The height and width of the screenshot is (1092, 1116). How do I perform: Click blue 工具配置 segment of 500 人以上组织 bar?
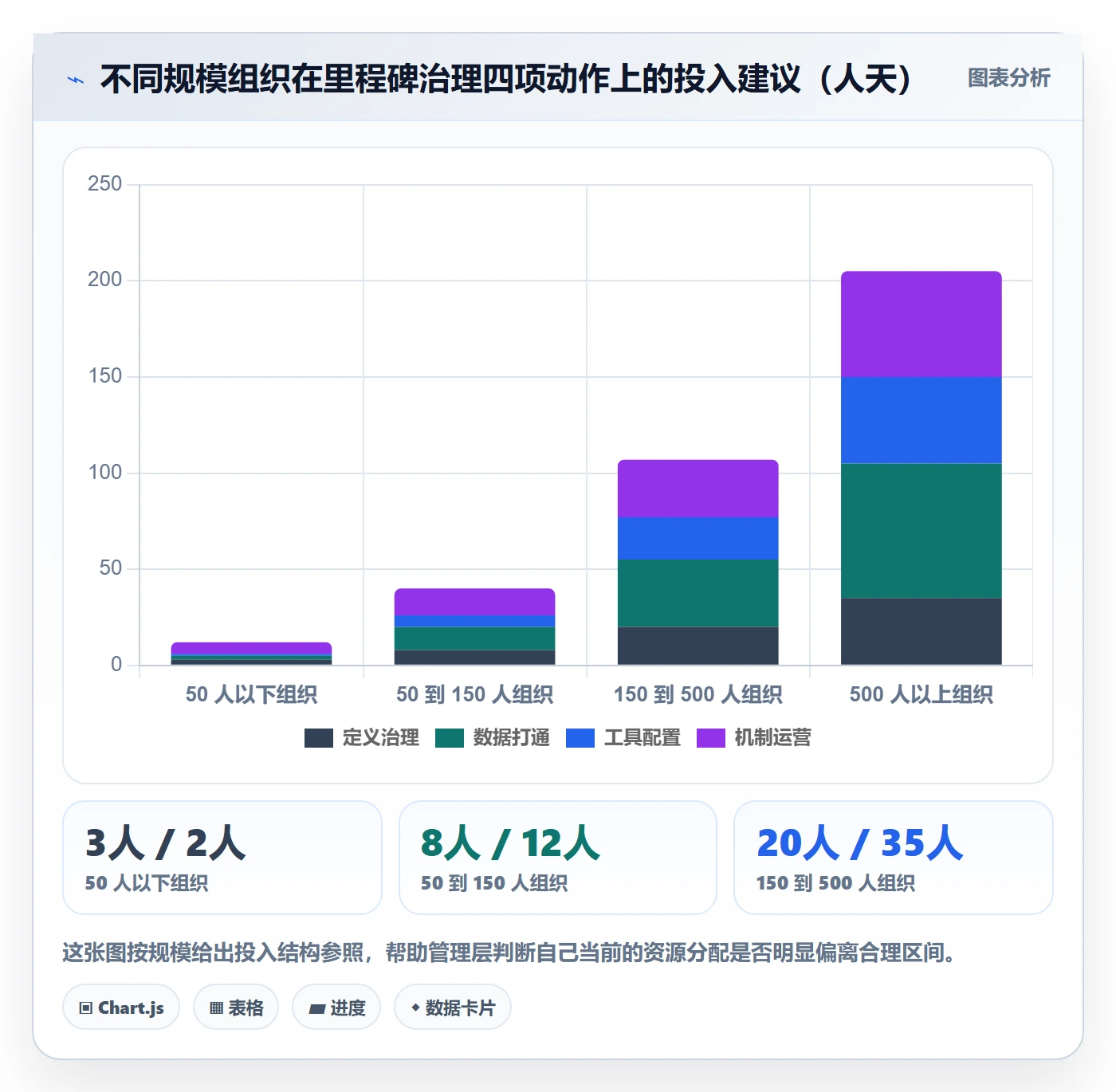(921, 420)
